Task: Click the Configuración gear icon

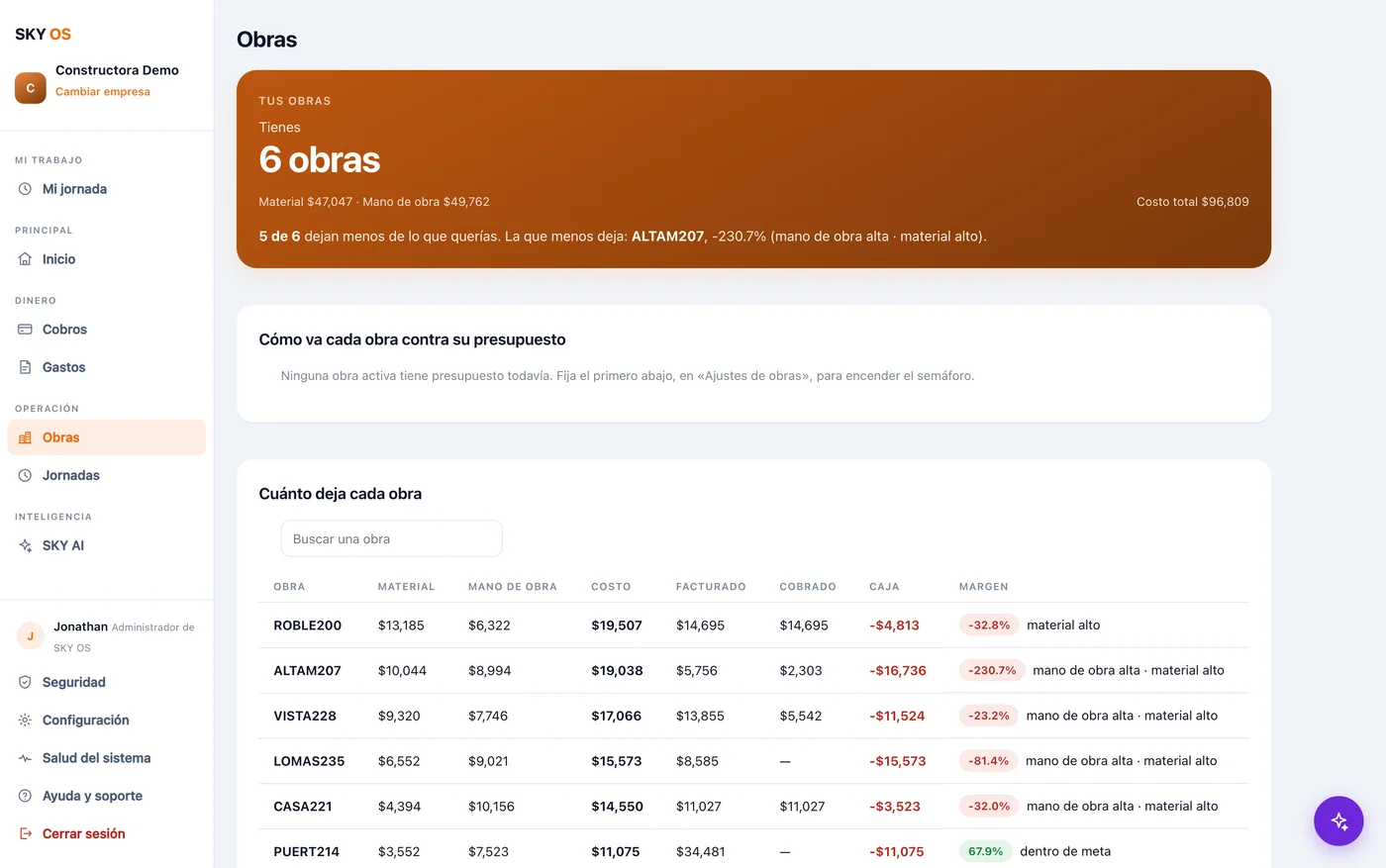Action: pyautogui.click(x=25, y=720)
